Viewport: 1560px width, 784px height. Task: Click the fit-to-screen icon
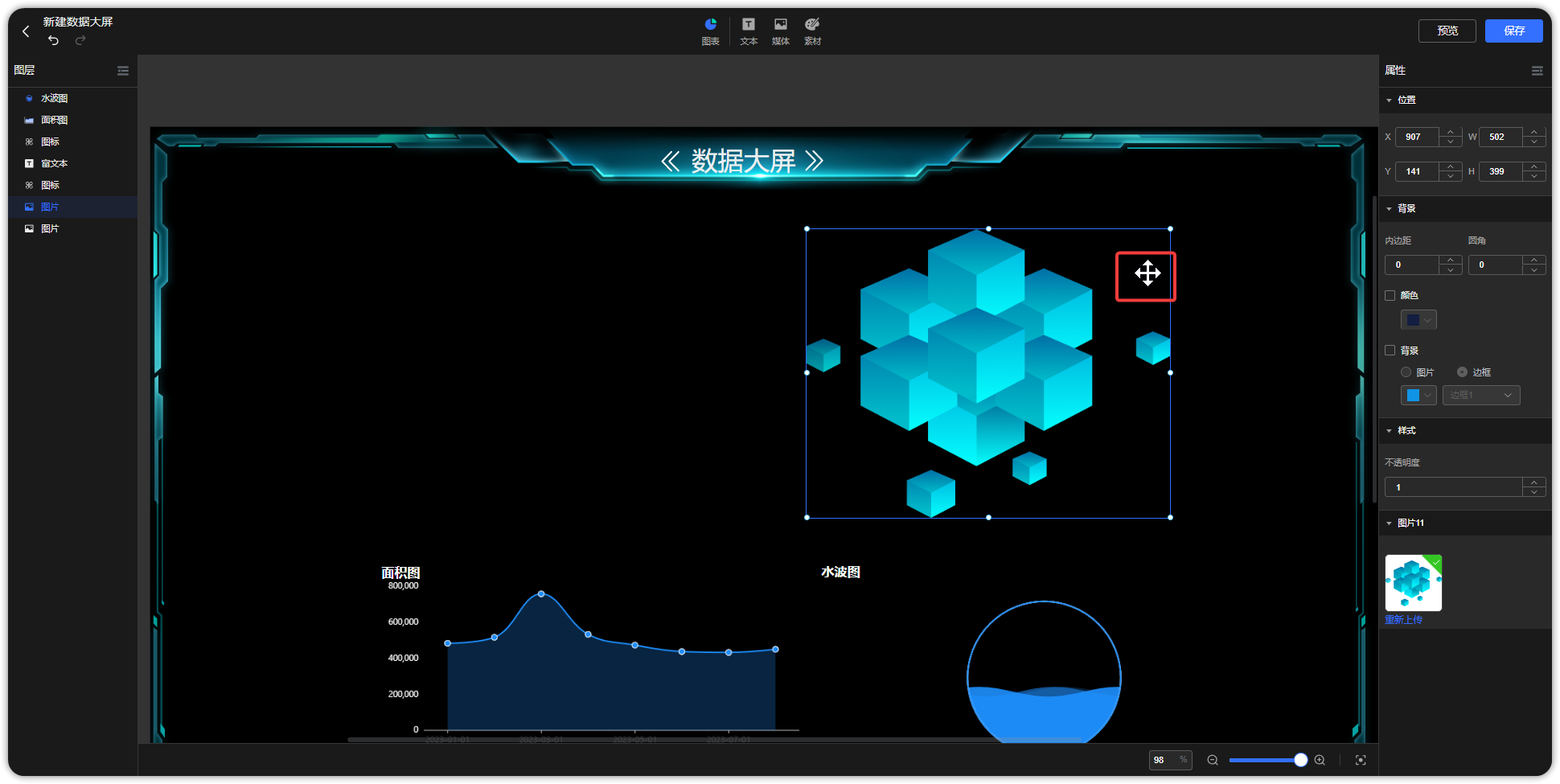[x=1361, y=760]
